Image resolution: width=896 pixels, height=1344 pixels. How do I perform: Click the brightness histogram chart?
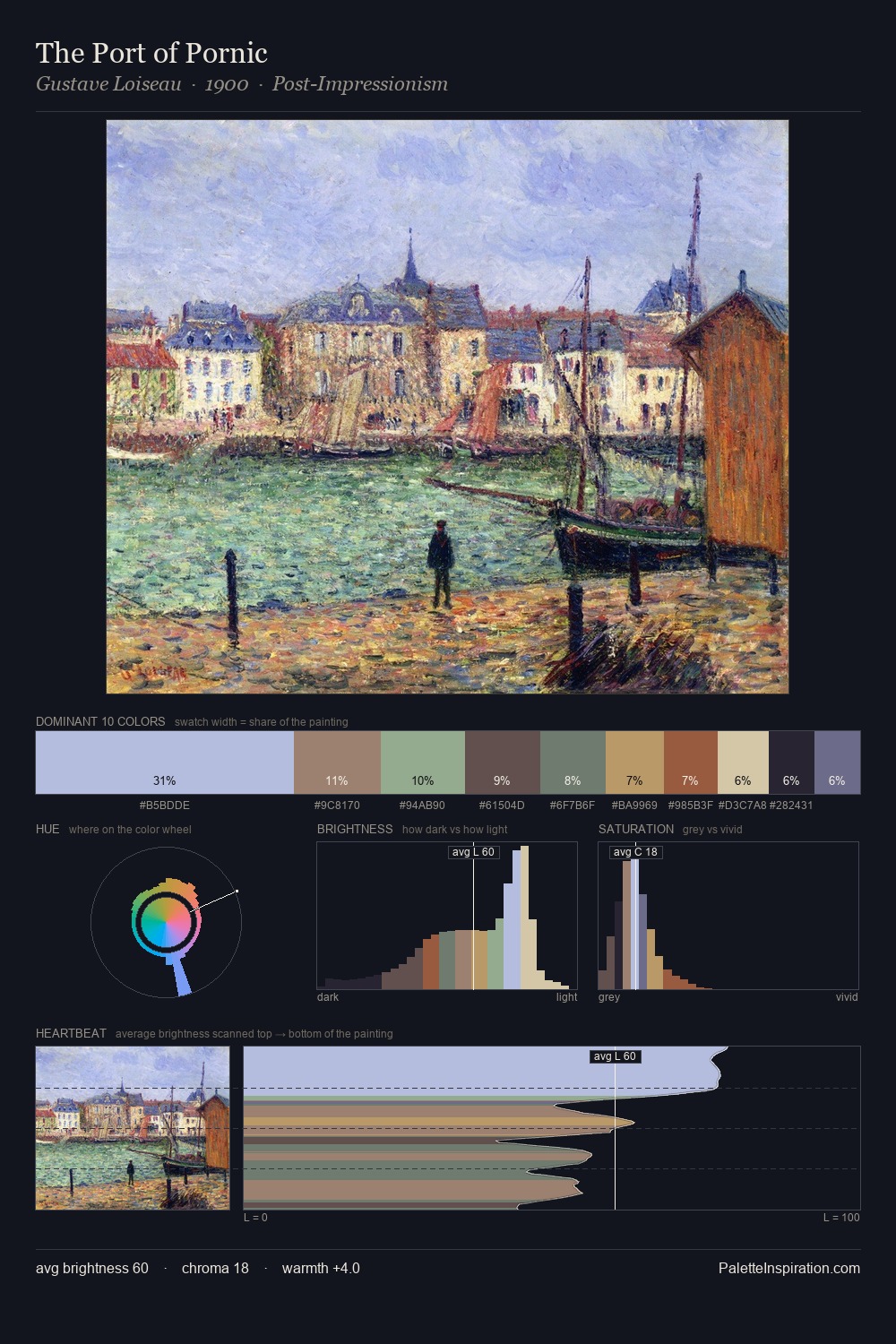point(447,916)
